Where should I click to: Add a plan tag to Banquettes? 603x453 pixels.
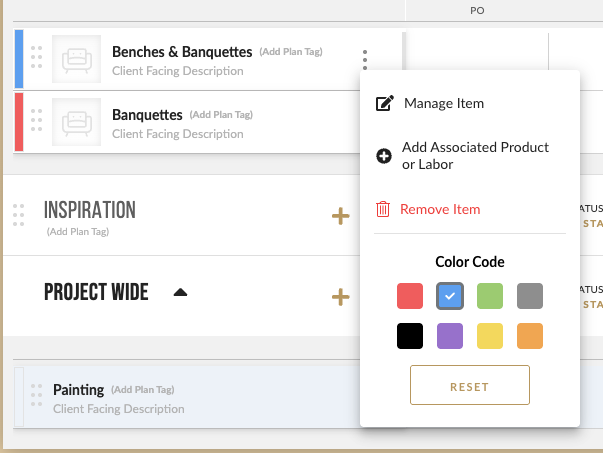[221, 115]
